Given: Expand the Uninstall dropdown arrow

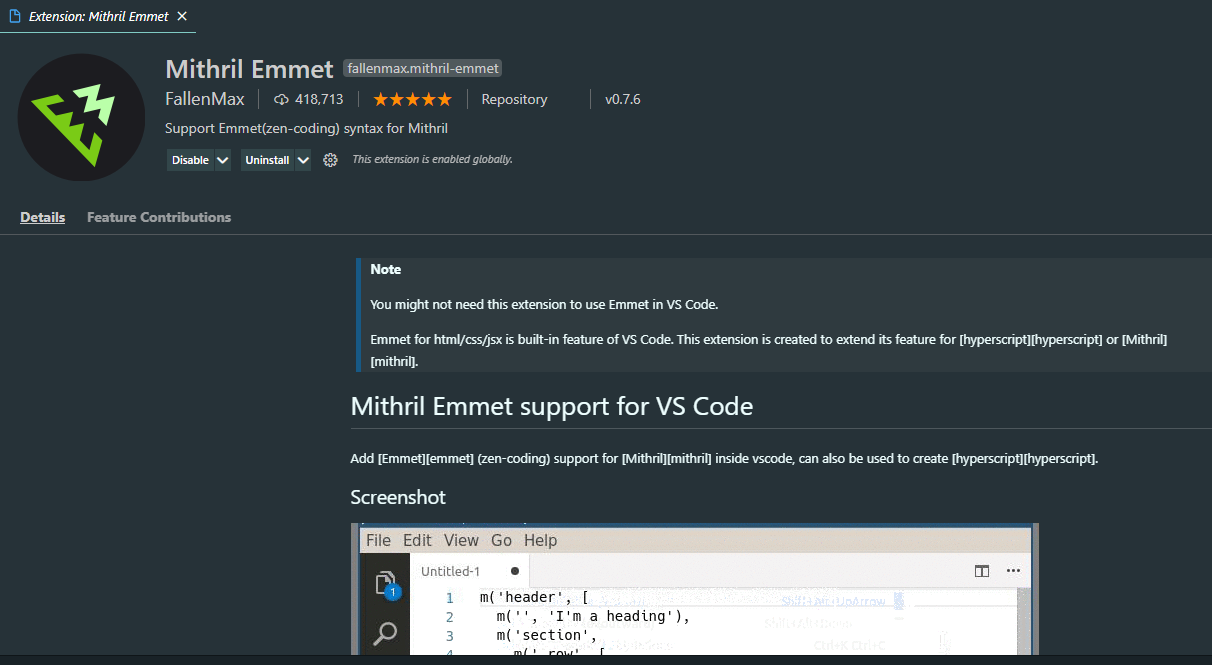Looking at the screenshot, I should [303, 160].
